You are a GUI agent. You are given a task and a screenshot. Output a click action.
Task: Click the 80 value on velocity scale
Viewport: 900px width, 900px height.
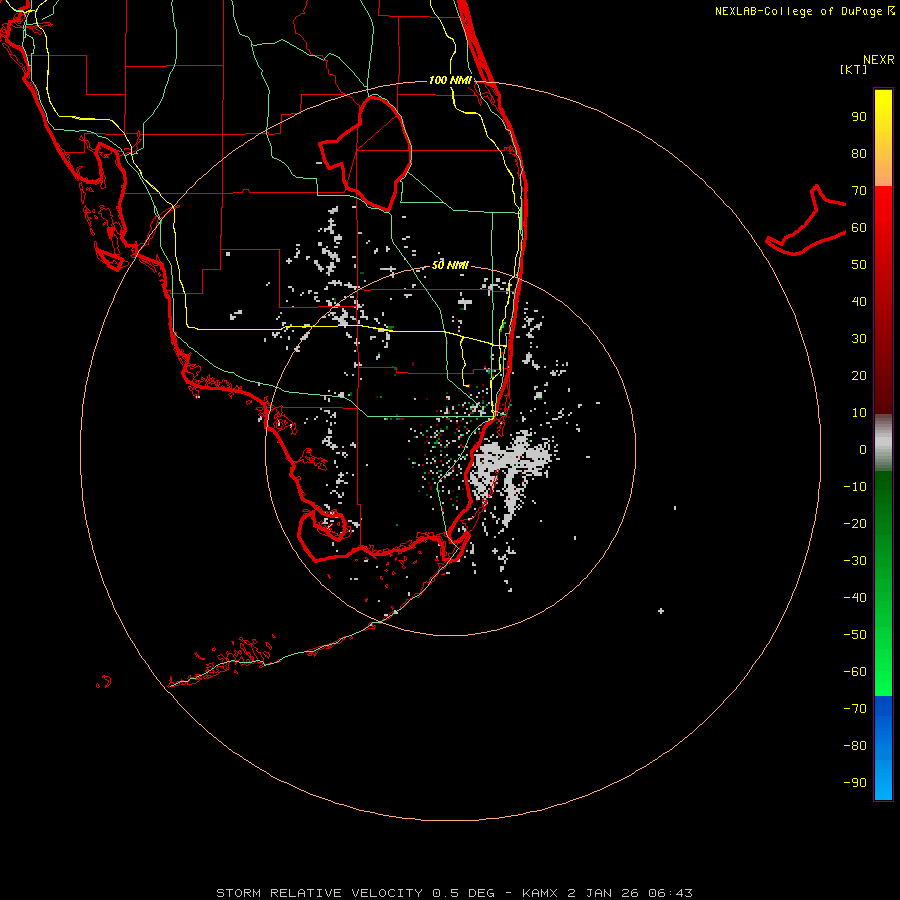(x=859, y=153)
